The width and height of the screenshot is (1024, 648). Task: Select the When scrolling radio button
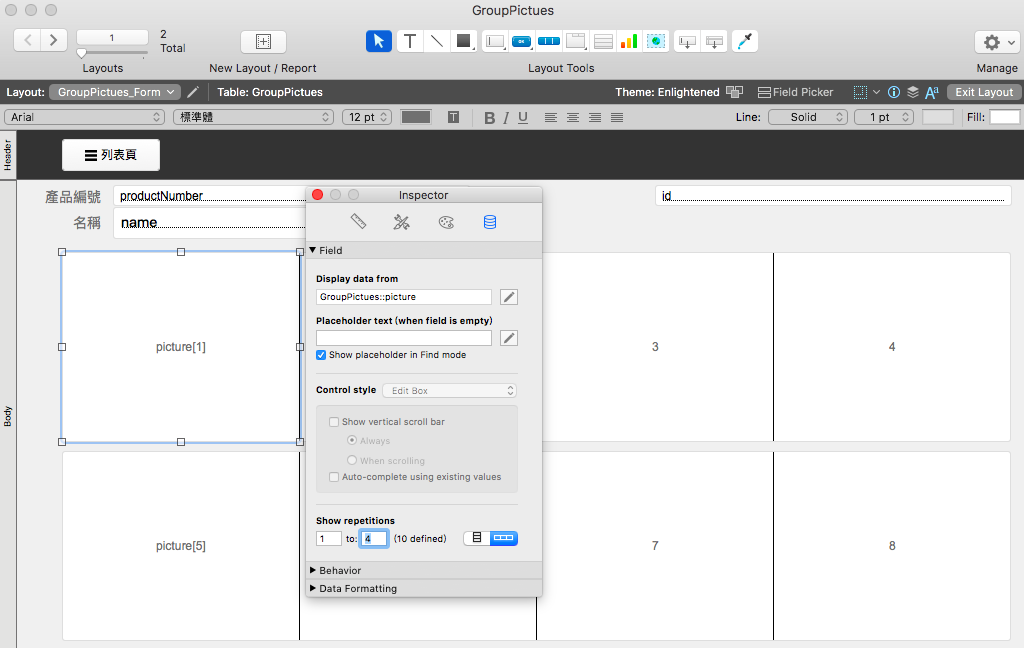(352, 460)
